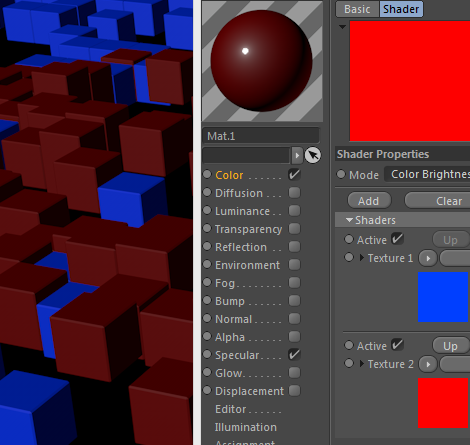
Task: Toggle Active checkbox above Texture 2
Action: (x=397, y=345)
